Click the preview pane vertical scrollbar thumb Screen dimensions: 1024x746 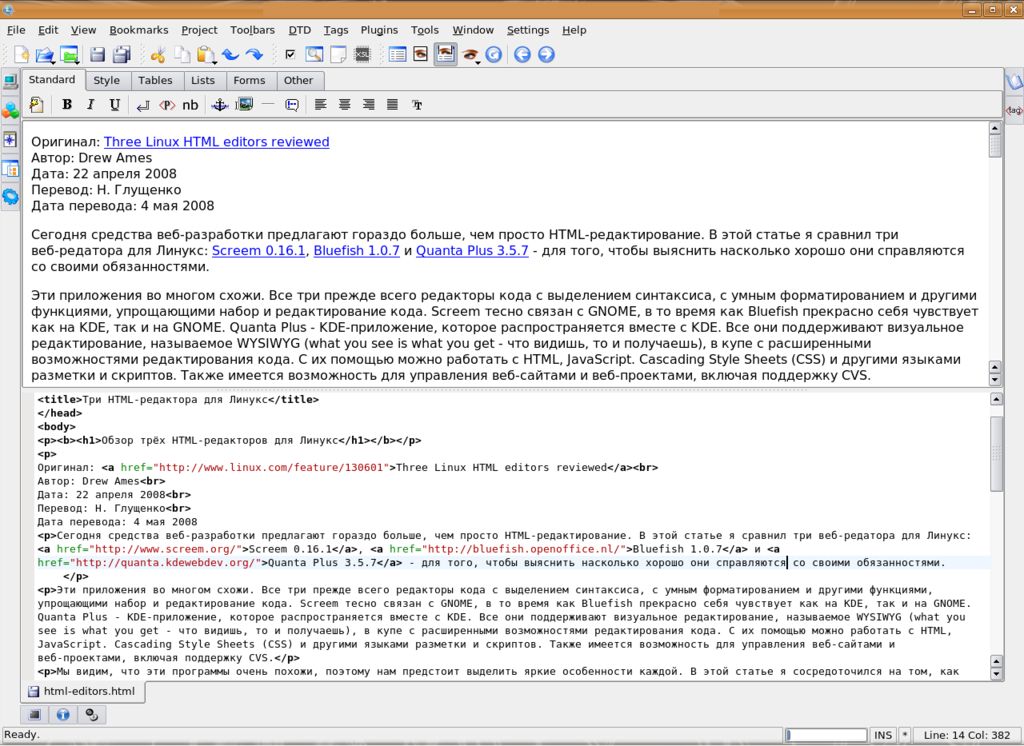coord(995,145)
